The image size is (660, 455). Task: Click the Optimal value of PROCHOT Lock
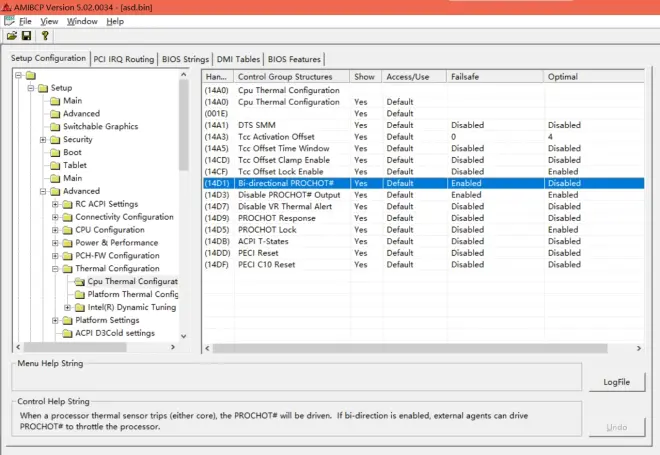pos(563,230)
